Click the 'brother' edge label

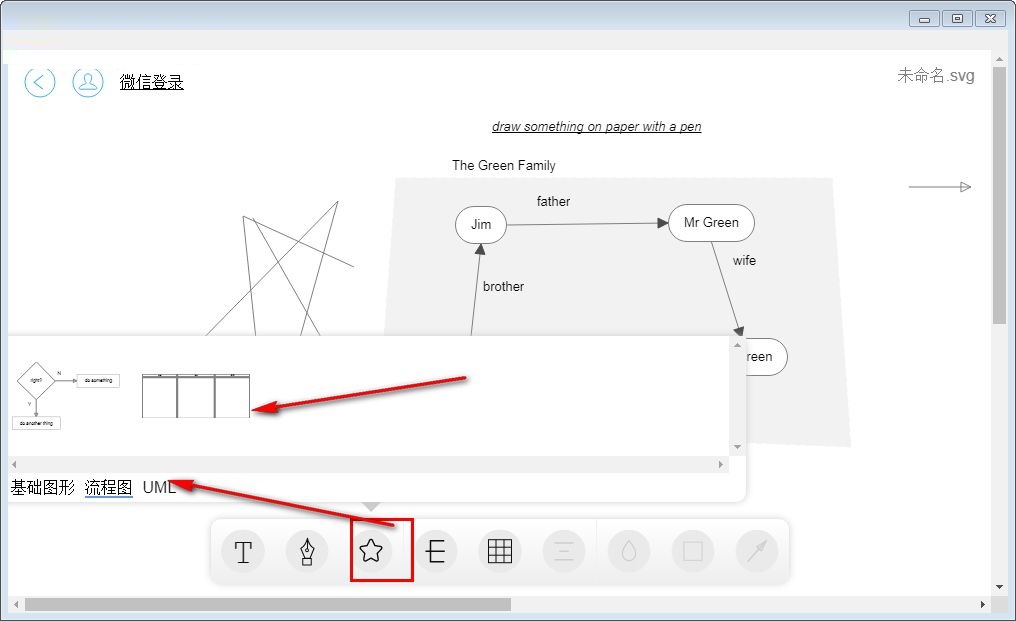[503, 287]
